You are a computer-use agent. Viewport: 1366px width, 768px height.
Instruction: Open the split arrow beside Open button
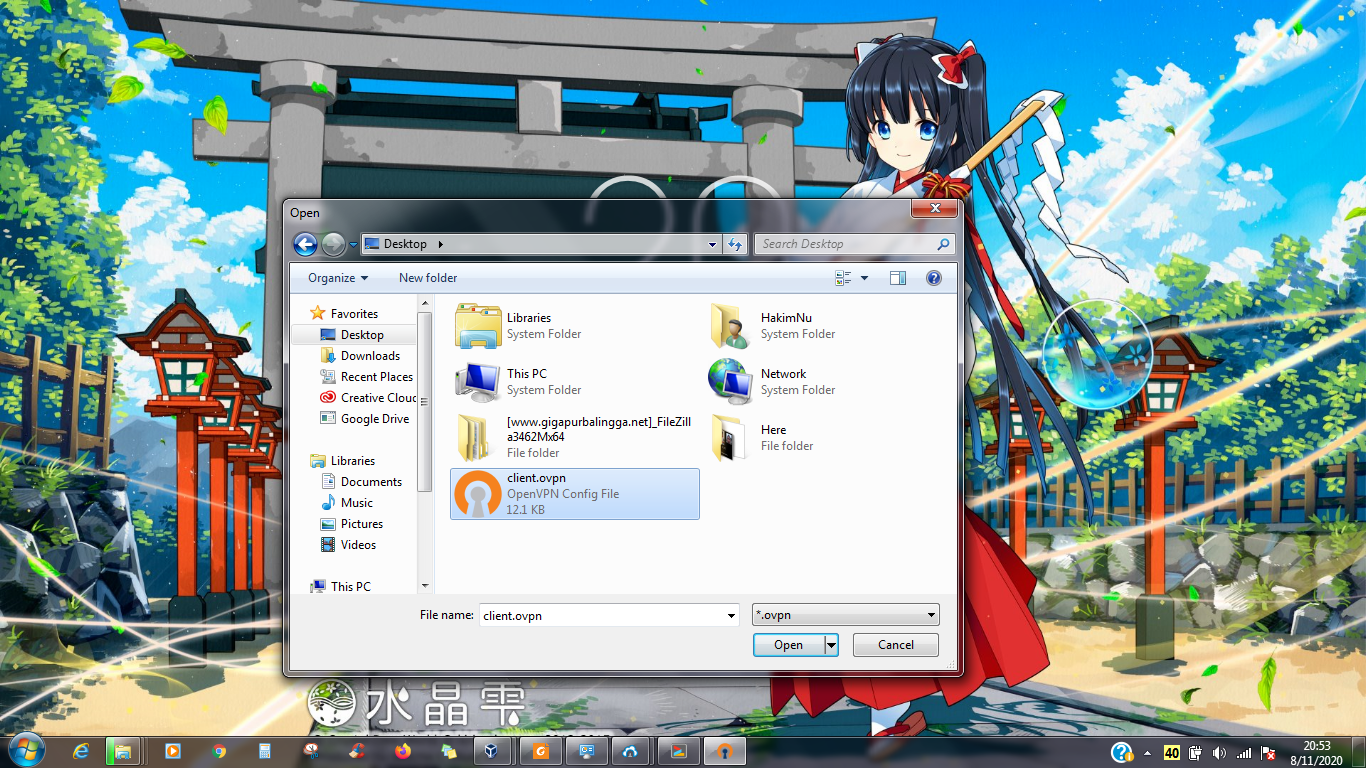(x=831, y=645)
